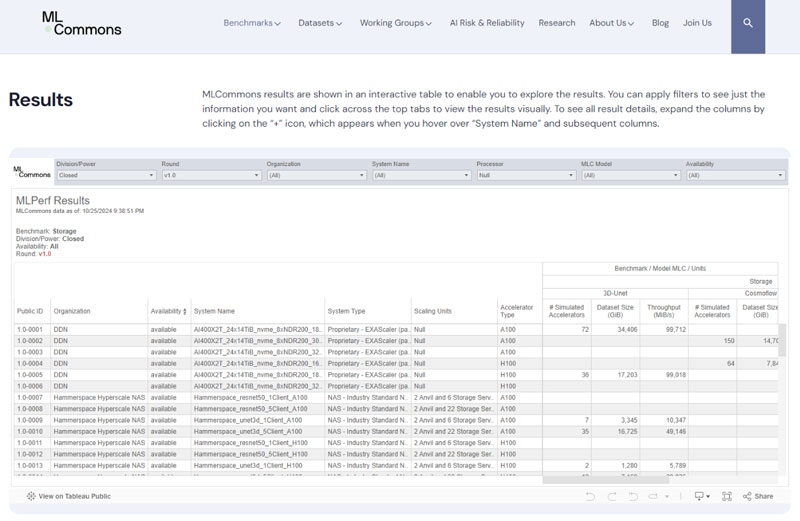Click the MLPerf Results title
800x521 pixels.
(53, 201)
